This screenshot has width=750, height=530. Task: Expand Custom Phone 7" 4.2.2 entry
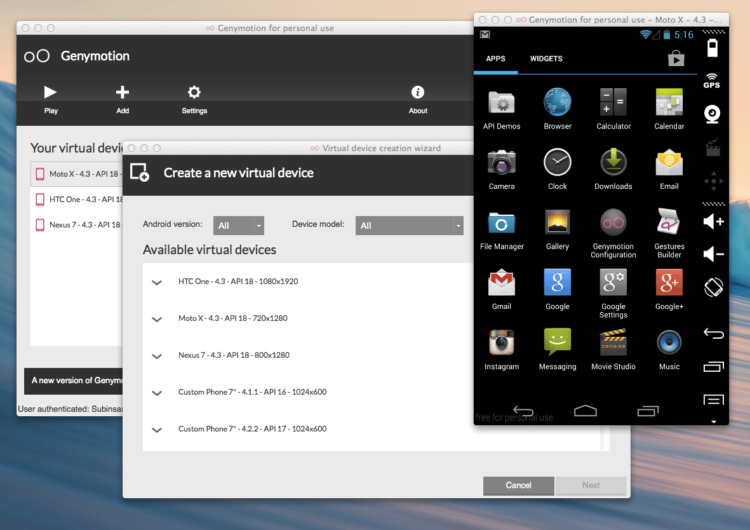(x=156, y=430)
